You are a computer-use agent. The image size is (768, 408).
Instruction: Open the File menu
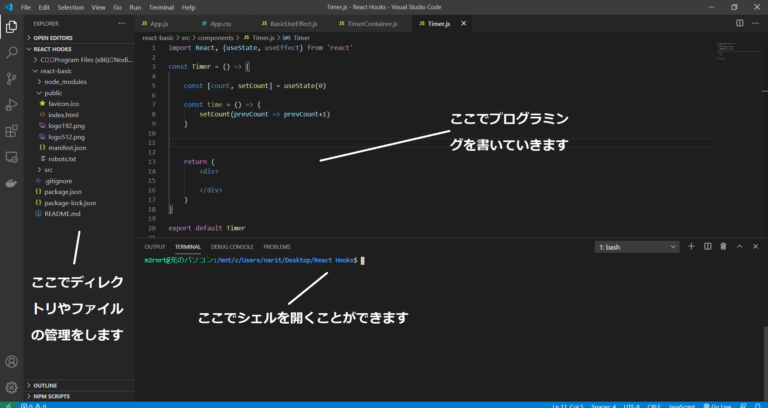tap(25, 7)
